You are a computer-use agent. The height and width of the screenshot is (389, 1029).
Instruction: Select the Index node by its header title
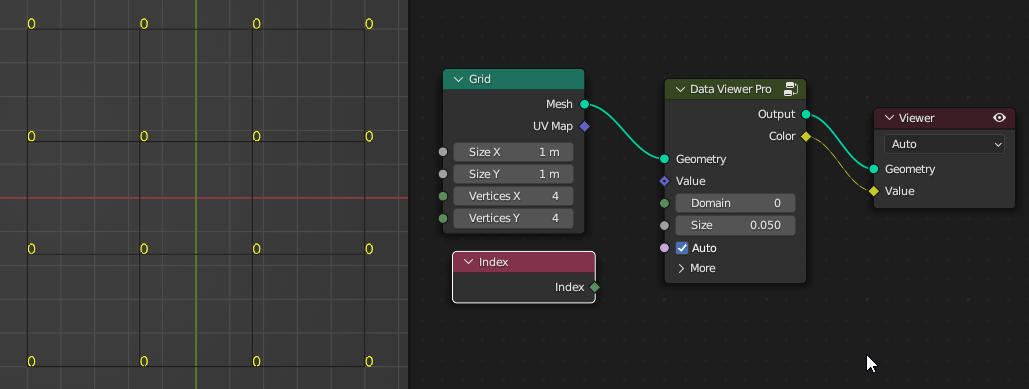tap(494, 262)
